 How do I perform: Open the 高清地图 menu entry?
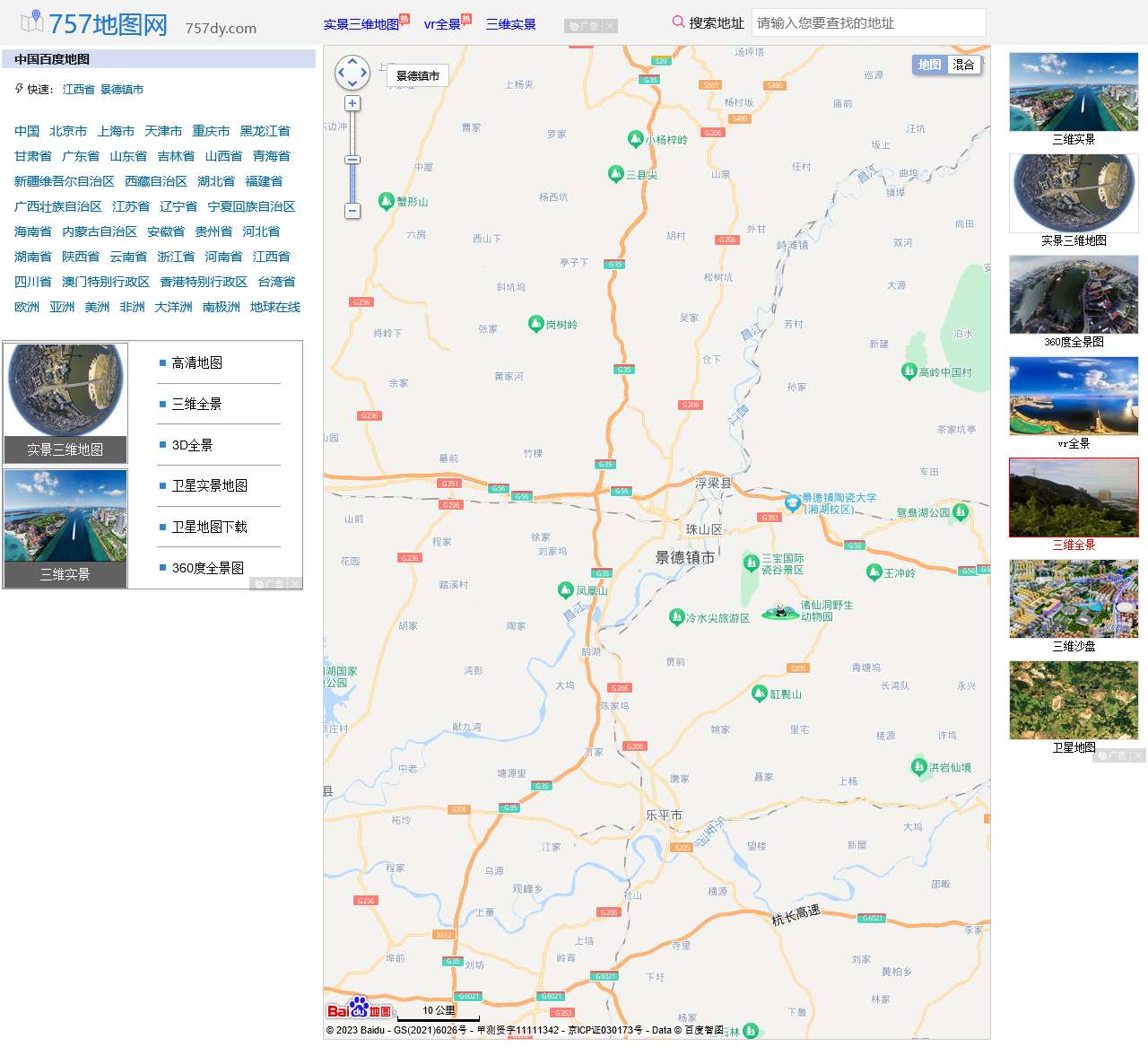(x=197, y=362)
